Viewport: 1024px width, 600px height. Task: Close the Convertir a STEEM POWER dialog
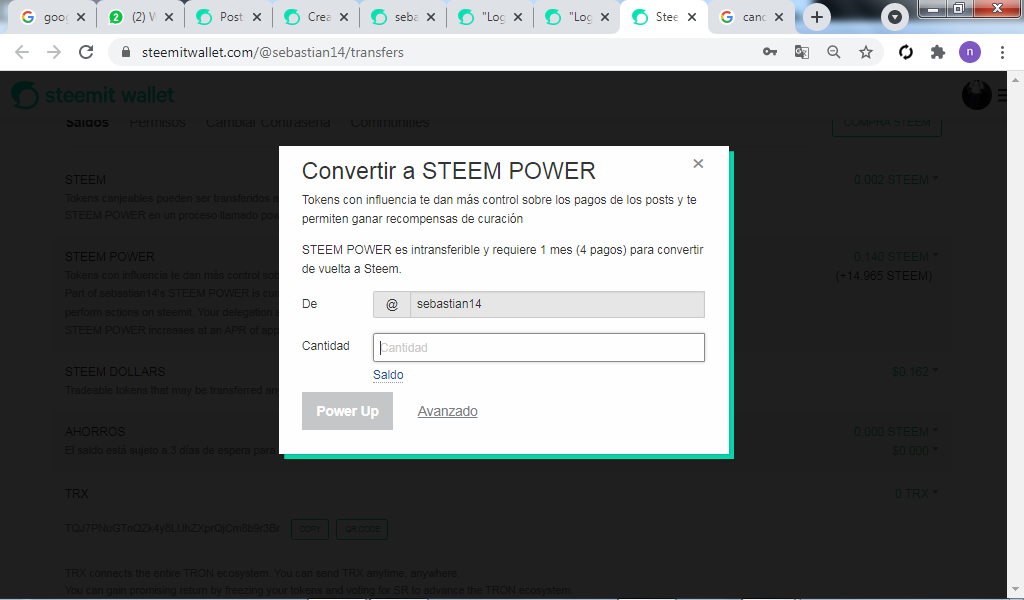(698, 163)
